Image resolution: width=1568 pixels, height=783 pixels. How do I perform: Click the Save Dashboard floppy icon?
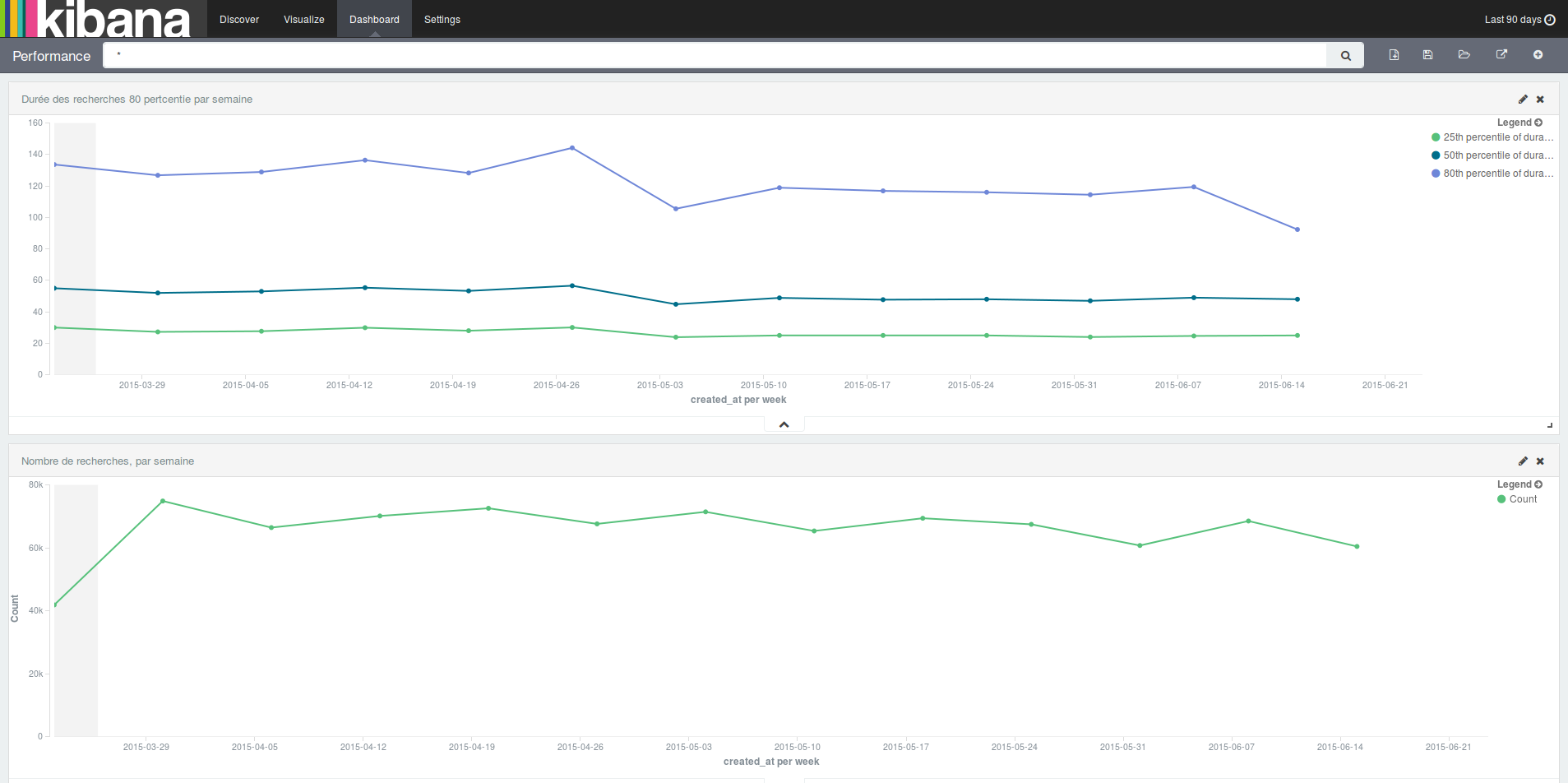click(1428, 55)
